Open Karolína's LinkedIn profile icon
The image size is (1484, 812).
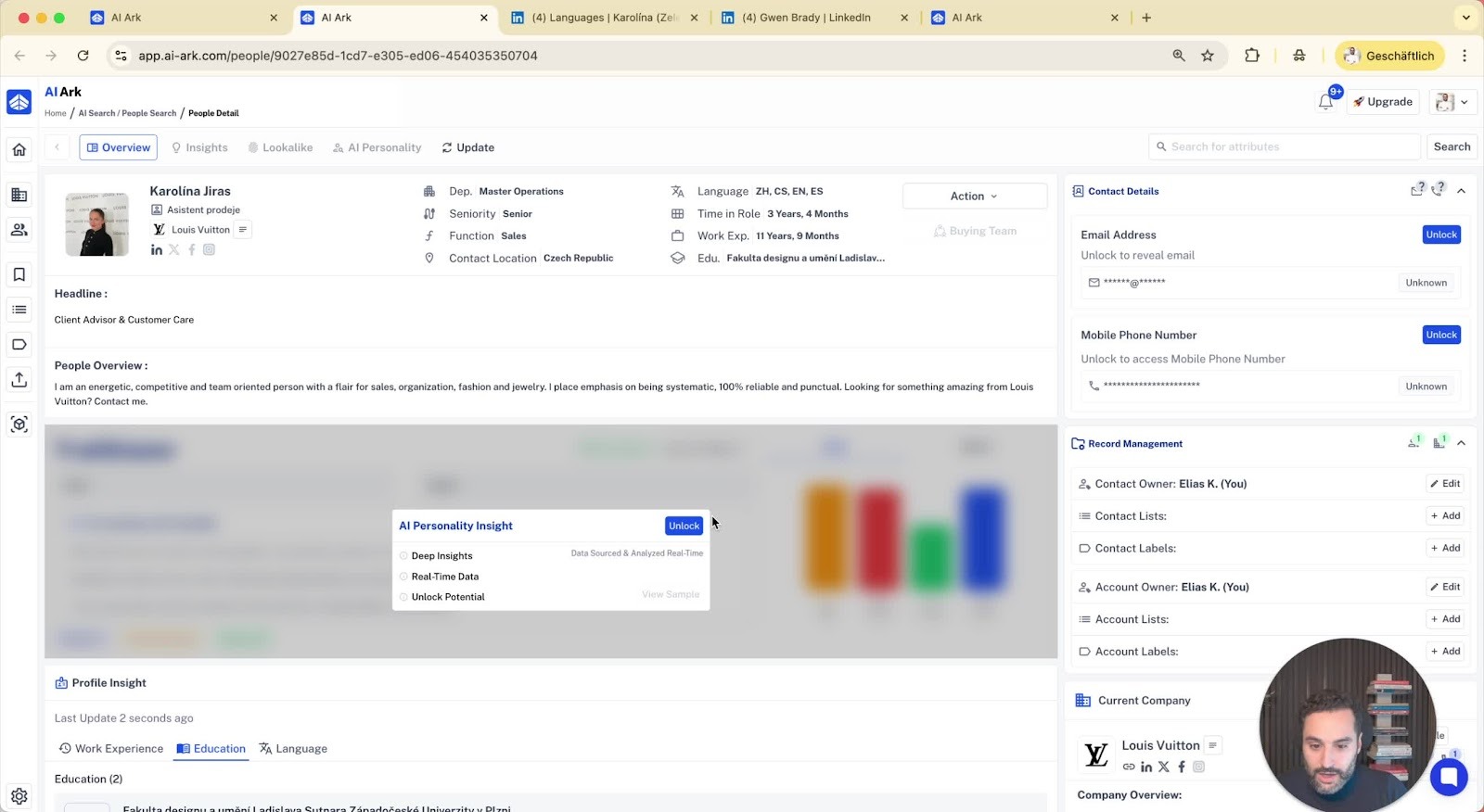(157, 250)
